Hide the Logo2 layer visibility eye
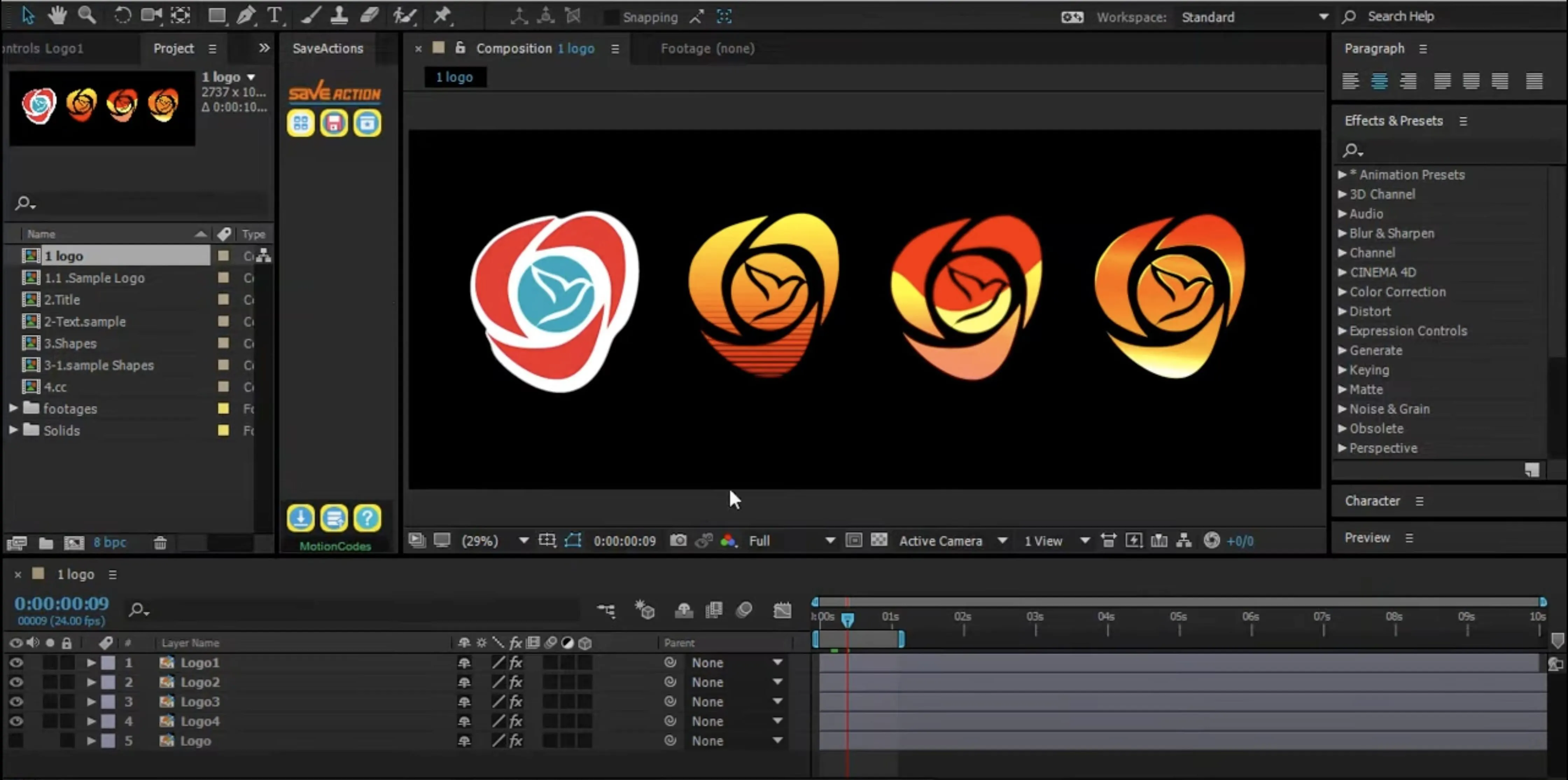This screenshot has height=780, width=1568. coord(16,682)
